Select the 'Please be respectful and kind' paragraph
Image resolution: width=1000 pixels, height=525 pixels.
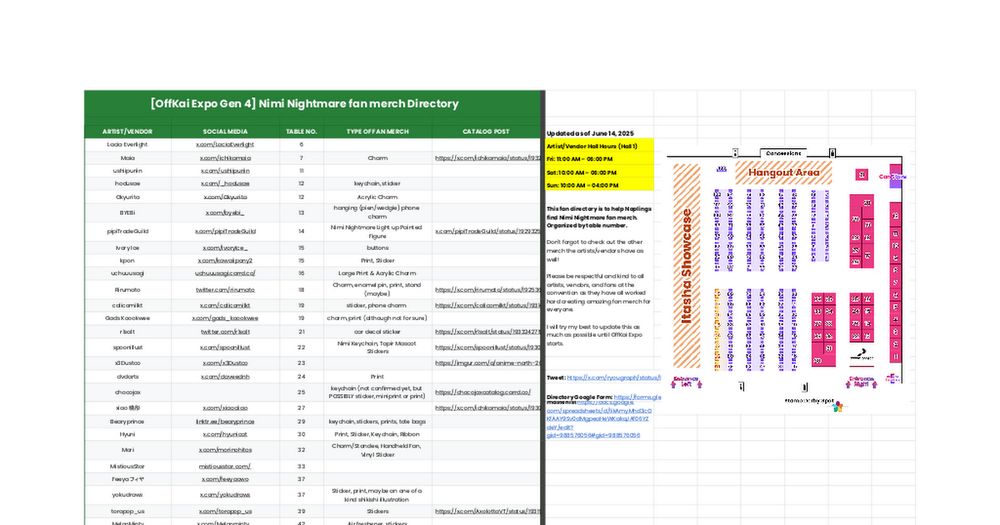pos(599,293)
